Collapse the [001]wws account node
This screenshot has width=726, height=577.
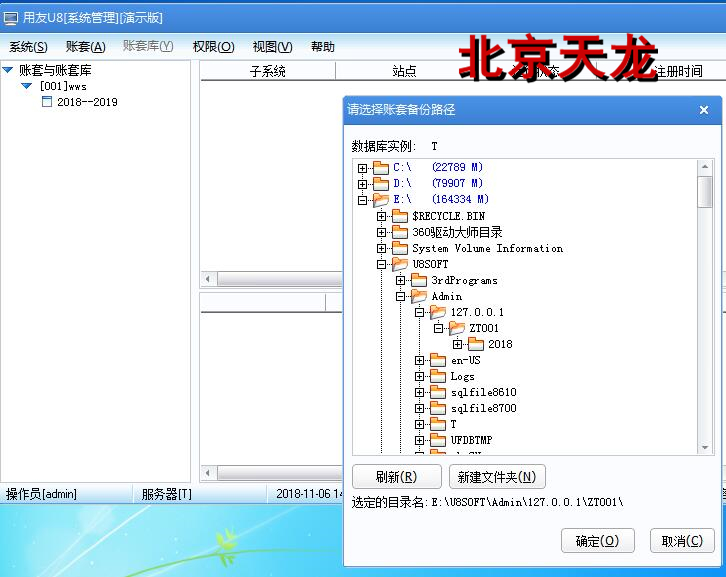click(26, 86)
